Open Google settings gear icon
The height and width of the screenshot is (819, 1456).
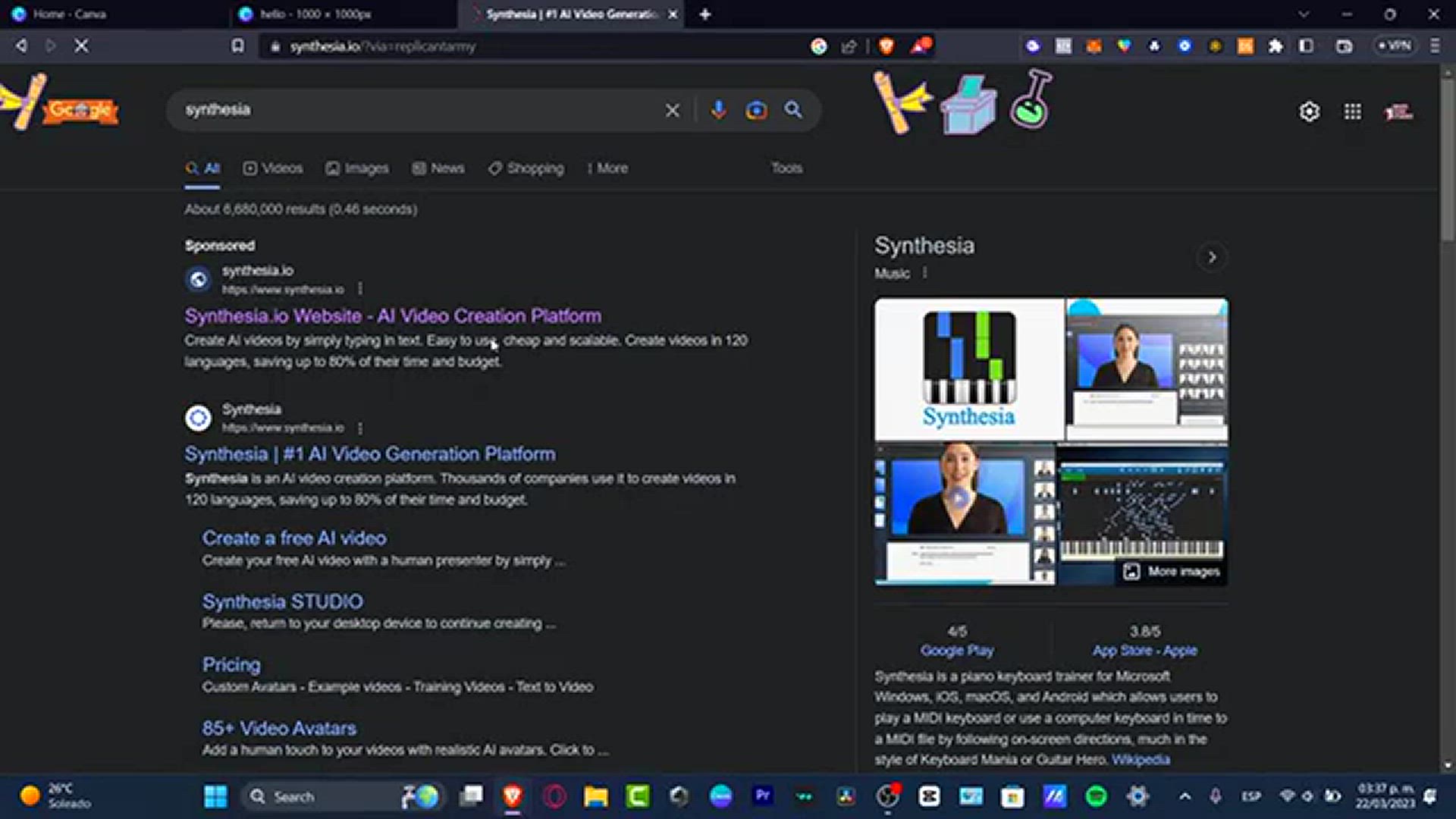click(x=1309, y=112)
